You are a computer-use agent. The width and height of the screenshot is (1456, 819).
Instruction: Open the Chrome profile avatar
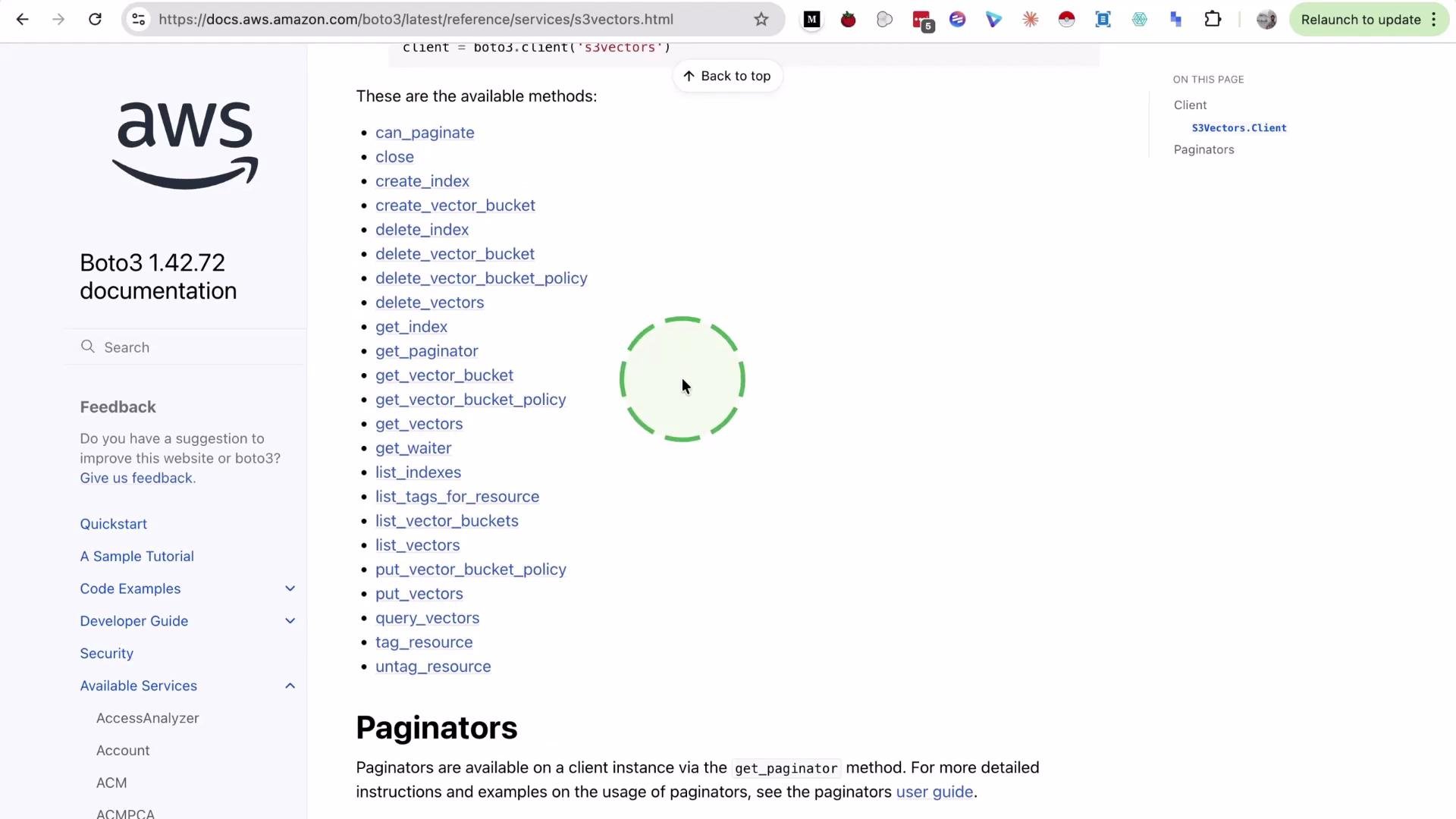pos(1266,20)
